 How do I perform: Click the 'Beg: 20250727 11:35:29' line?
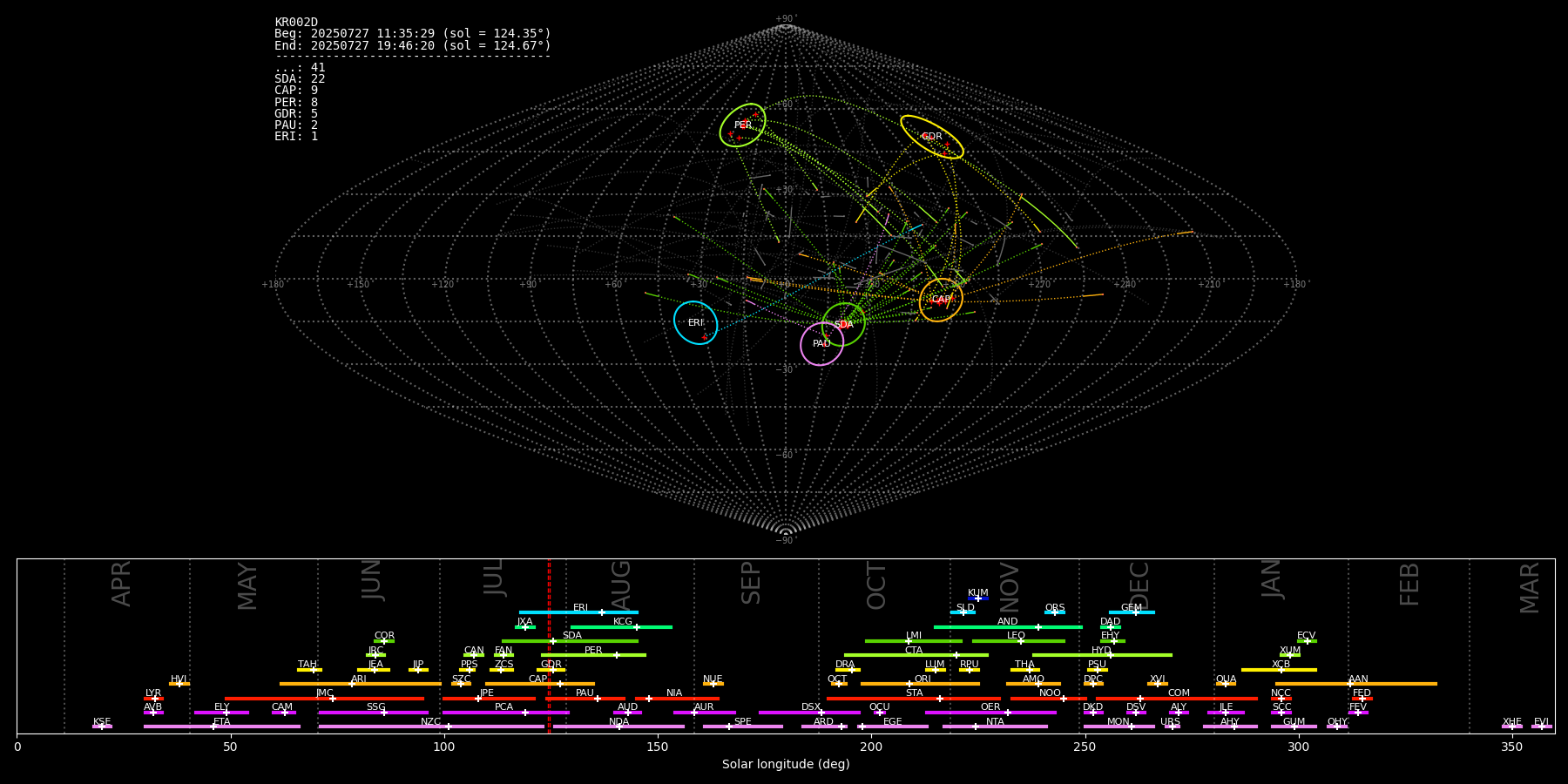413,34
